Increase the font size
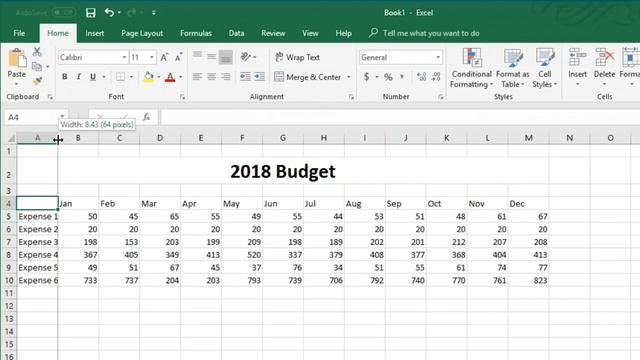The width and height of the screenshot is (640, 360). pyautogui.click(x=164, y=58)
